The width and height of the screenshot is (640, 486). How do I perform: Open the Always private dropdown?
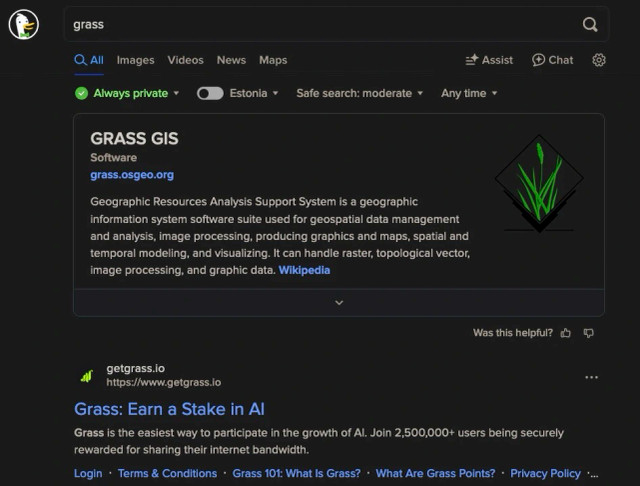136,93
